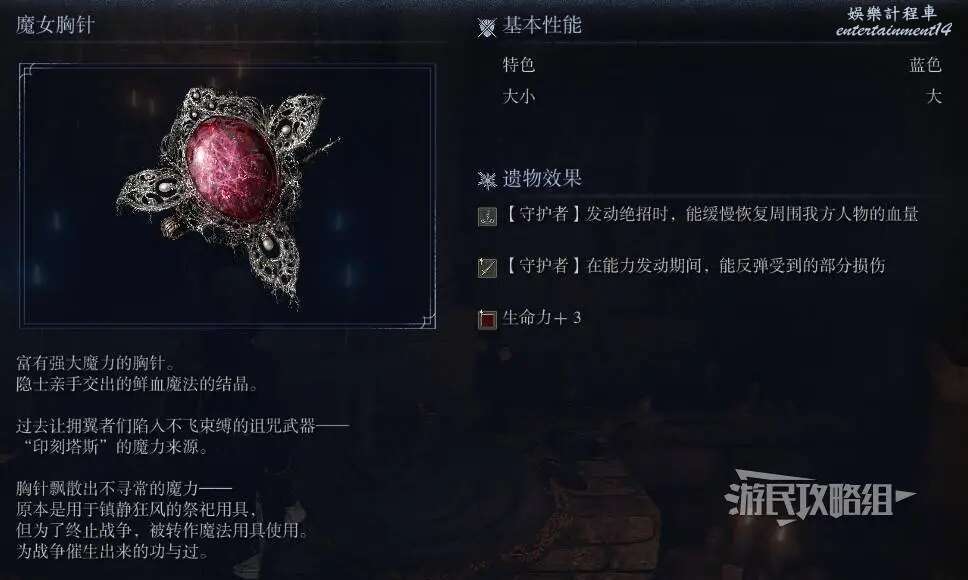Select the 遗物效果 heading
This screenshot has width=968, height=580.
pyautogui.click(x=541, y=178)
